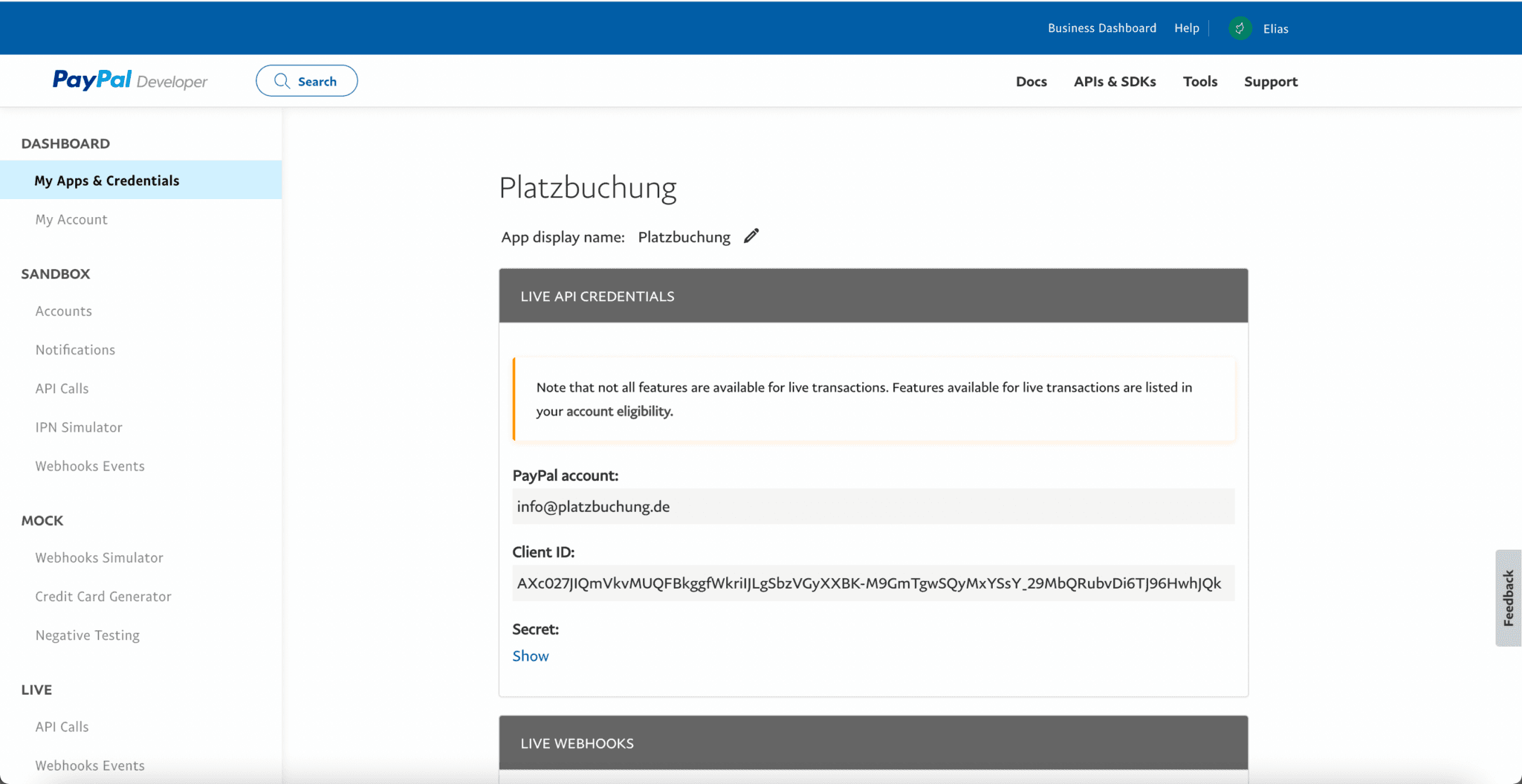The image size is (1522, 784).
Task: Click the 'Client ID:' label
Action: click(543, 552)
